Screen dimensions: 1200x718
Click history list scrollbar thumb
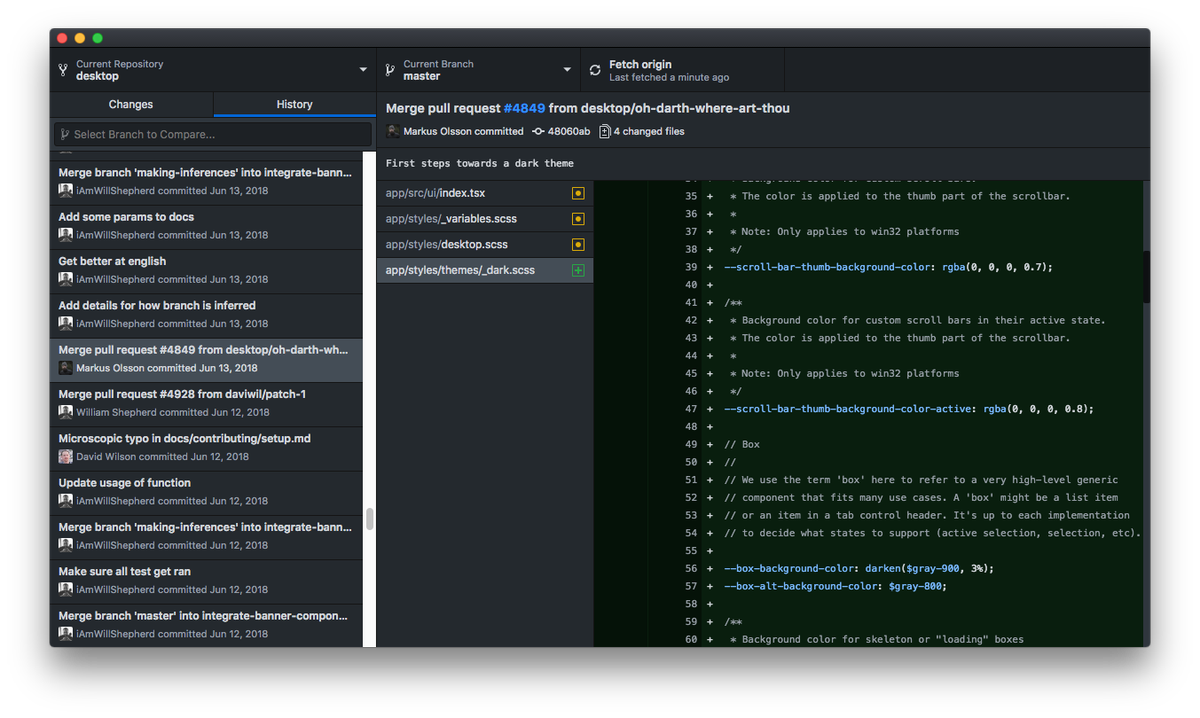[369, 519]
